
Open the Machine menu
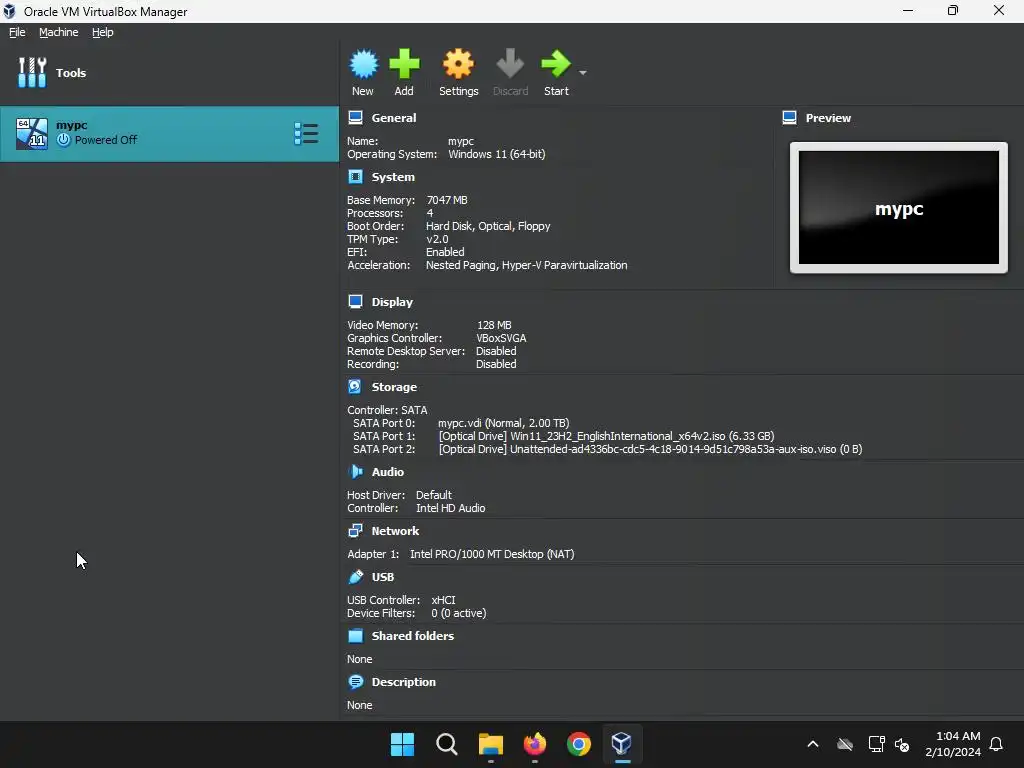(x=59, y=32)
